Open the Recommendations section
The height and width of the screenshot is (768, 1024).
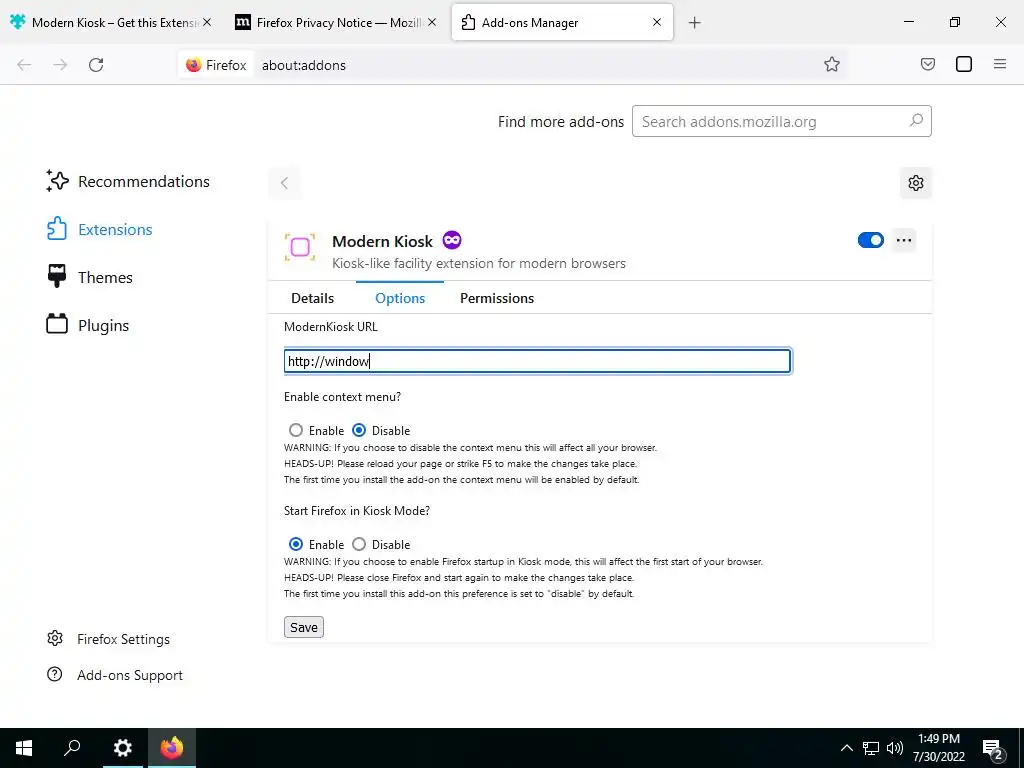(x=128, y=182)
